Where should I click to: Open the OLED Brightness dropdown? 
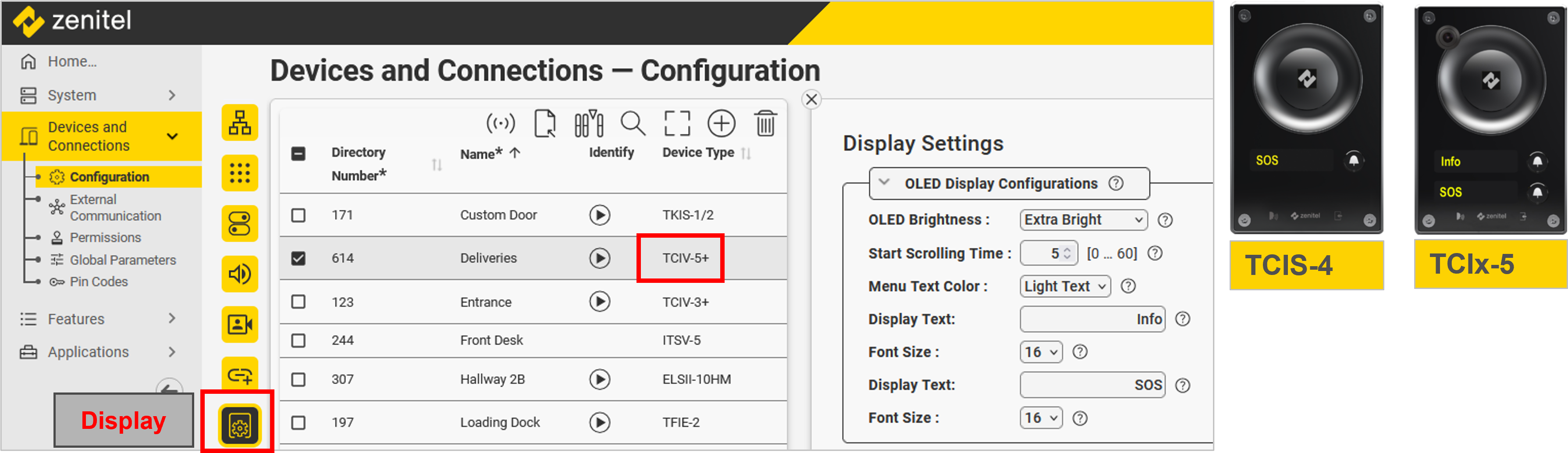1083,220
